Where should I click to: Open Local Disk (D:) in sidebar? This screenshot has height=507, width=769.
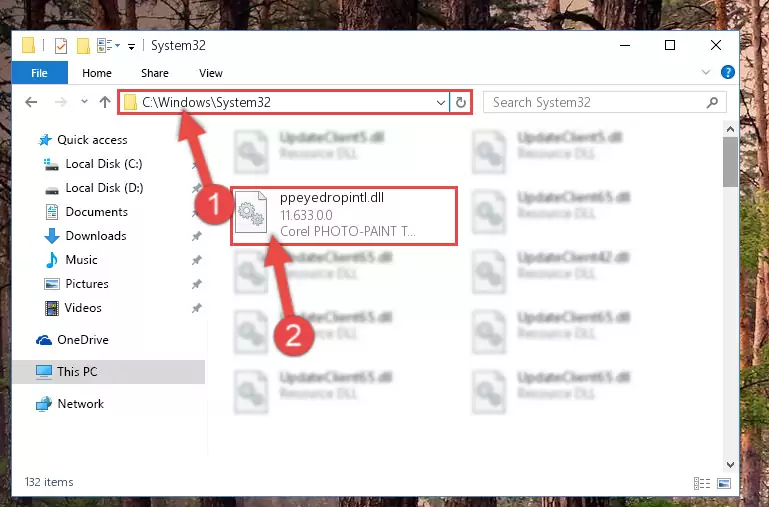[104, 188]
